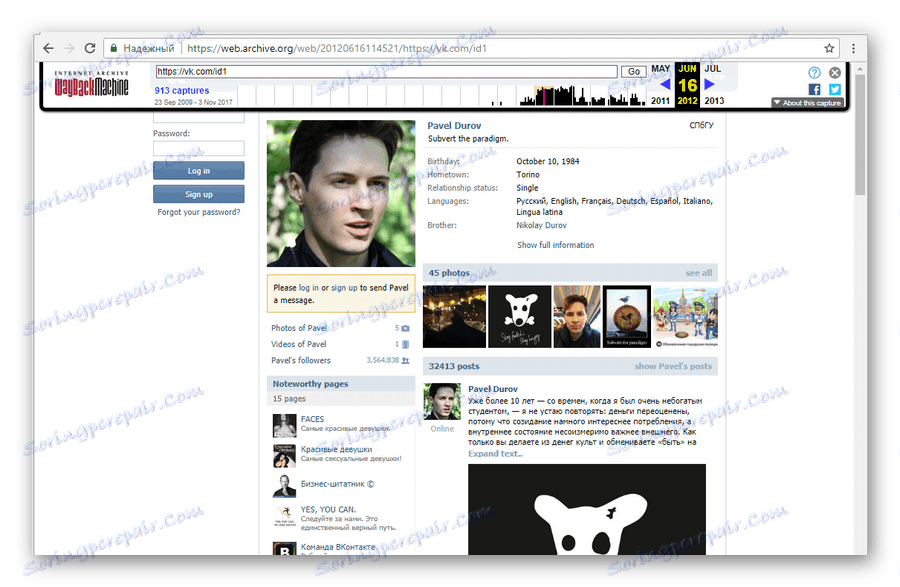Open the 913 captures link

(181, 91)
